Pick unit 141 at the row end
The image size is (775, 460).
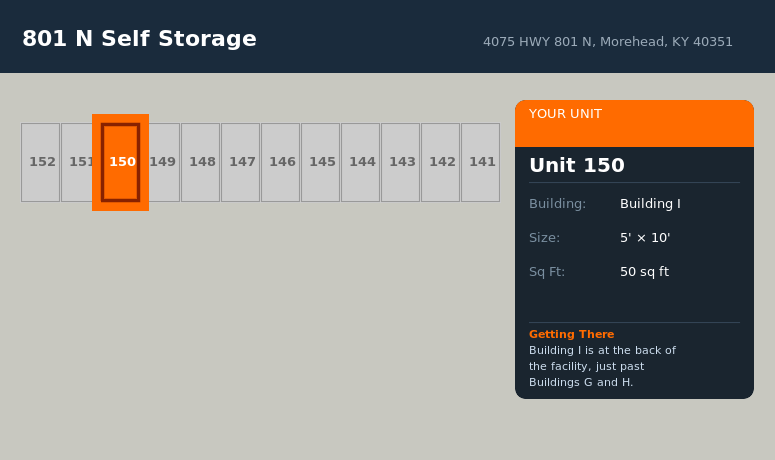(481, 162)
